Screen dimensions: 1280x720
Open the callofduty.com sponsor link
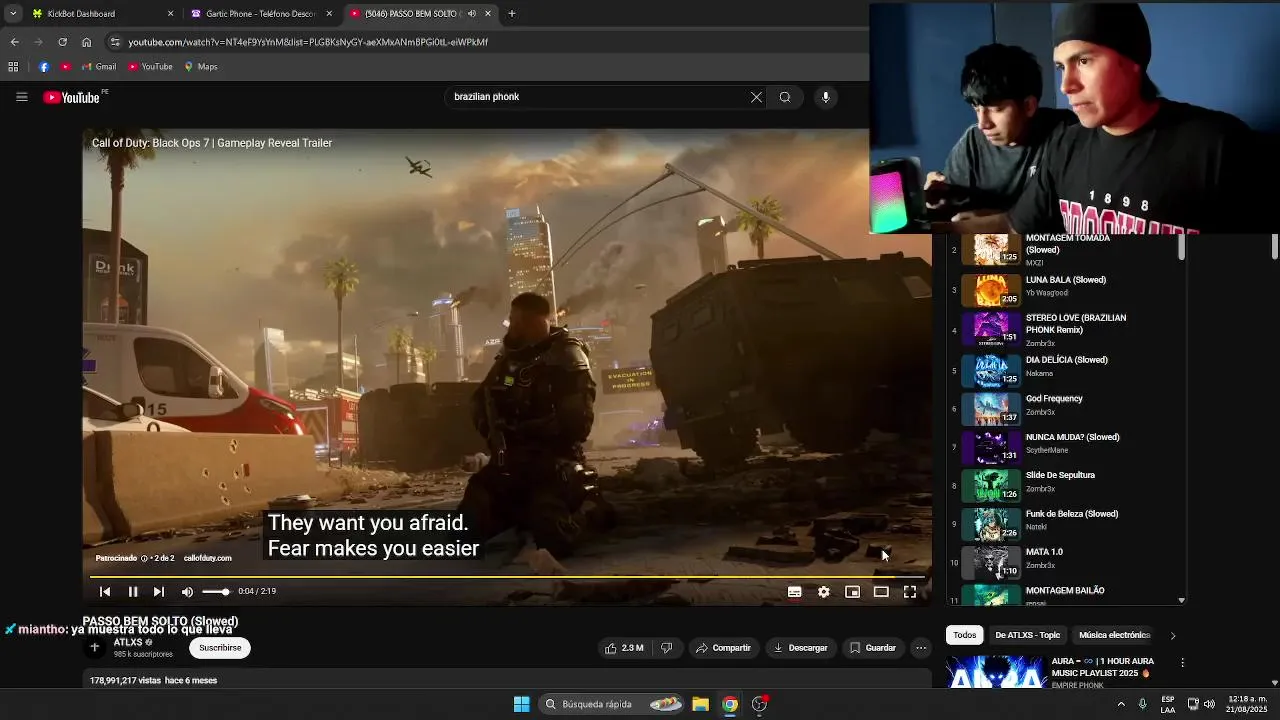coord(207,558)
